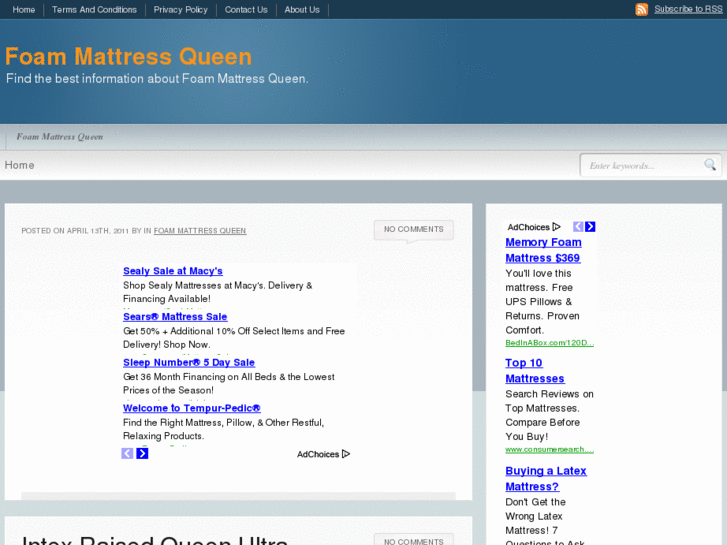Click BedInABox.com ad URL
This screenshot has width=727, height=545.
point(549,343)
